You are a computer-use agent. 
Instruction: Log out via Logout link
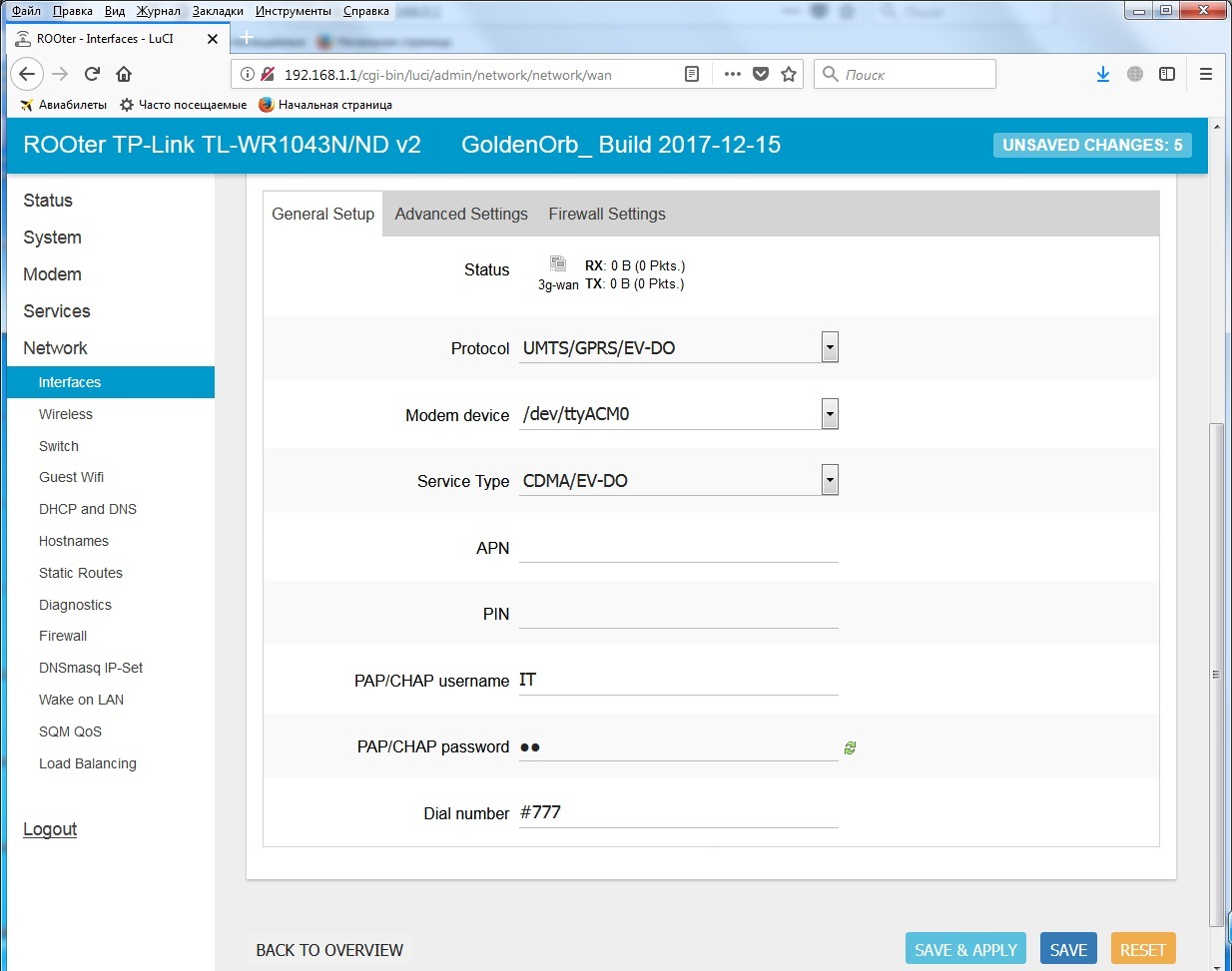click(50, 829)
